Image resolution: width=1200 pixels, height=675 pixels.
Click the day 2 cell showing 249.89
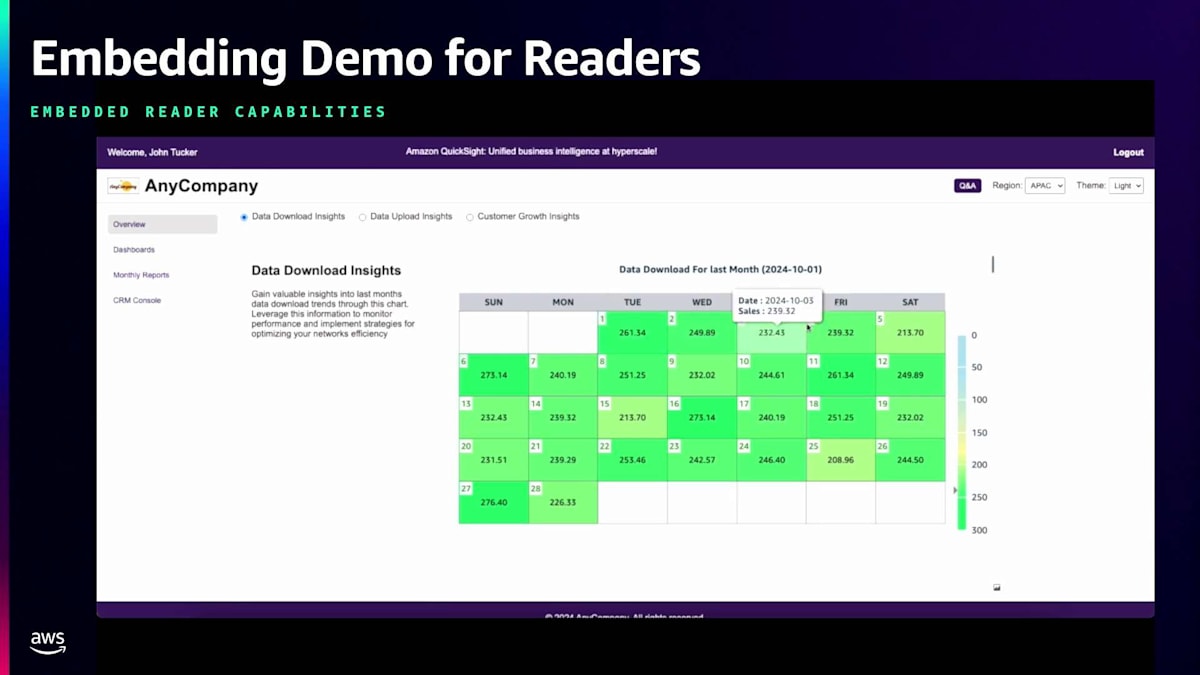click(x=702, y=332)
